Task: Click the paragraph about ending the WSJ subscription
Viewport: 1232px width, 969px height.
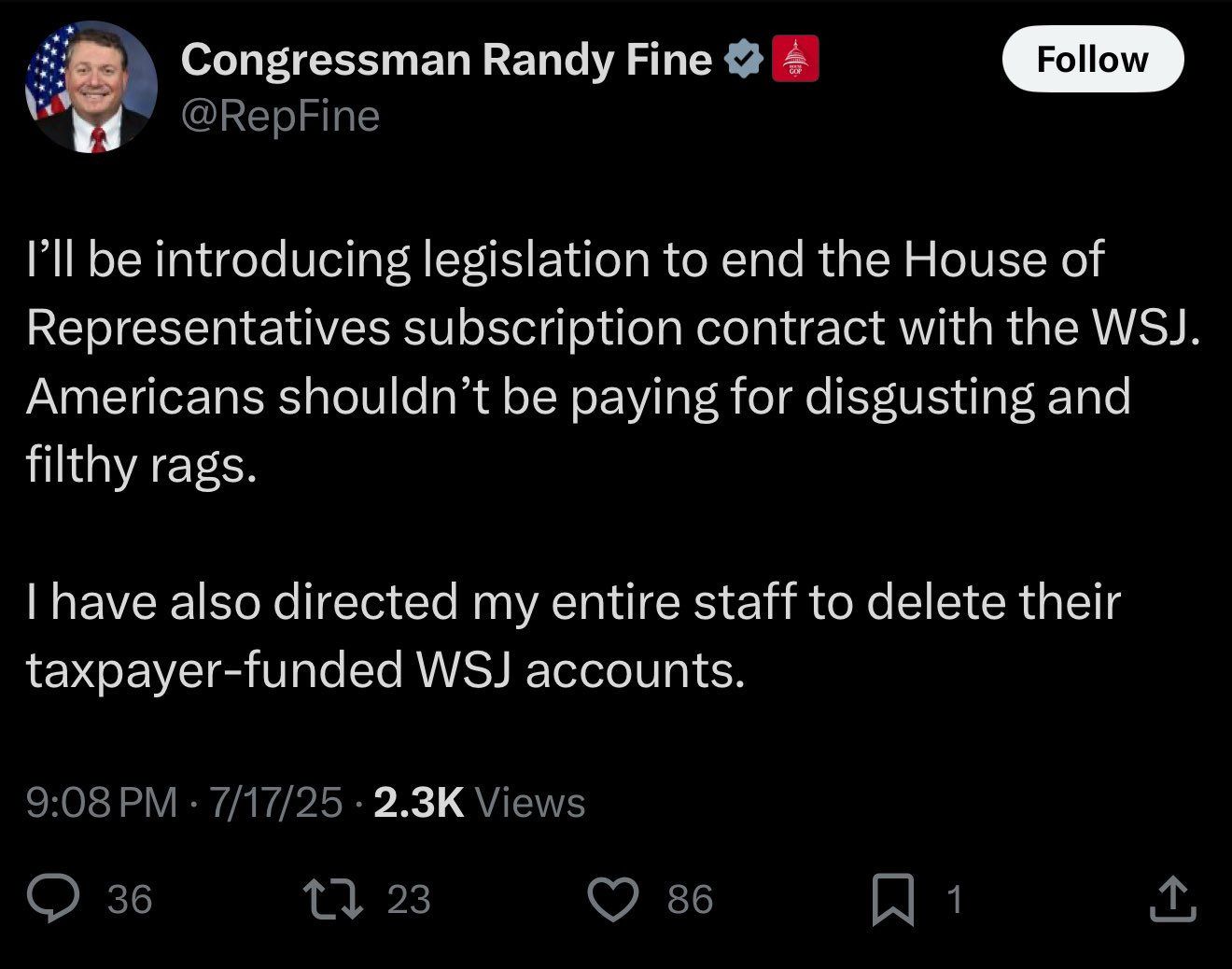Action: click(611, 361)
